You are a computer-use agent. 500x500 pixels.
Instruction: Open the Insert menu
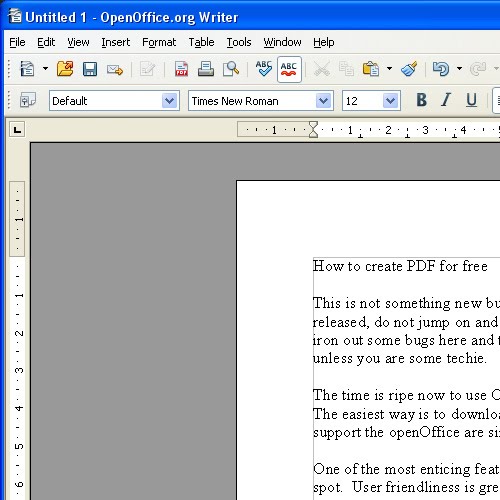[x=116, y=42]
